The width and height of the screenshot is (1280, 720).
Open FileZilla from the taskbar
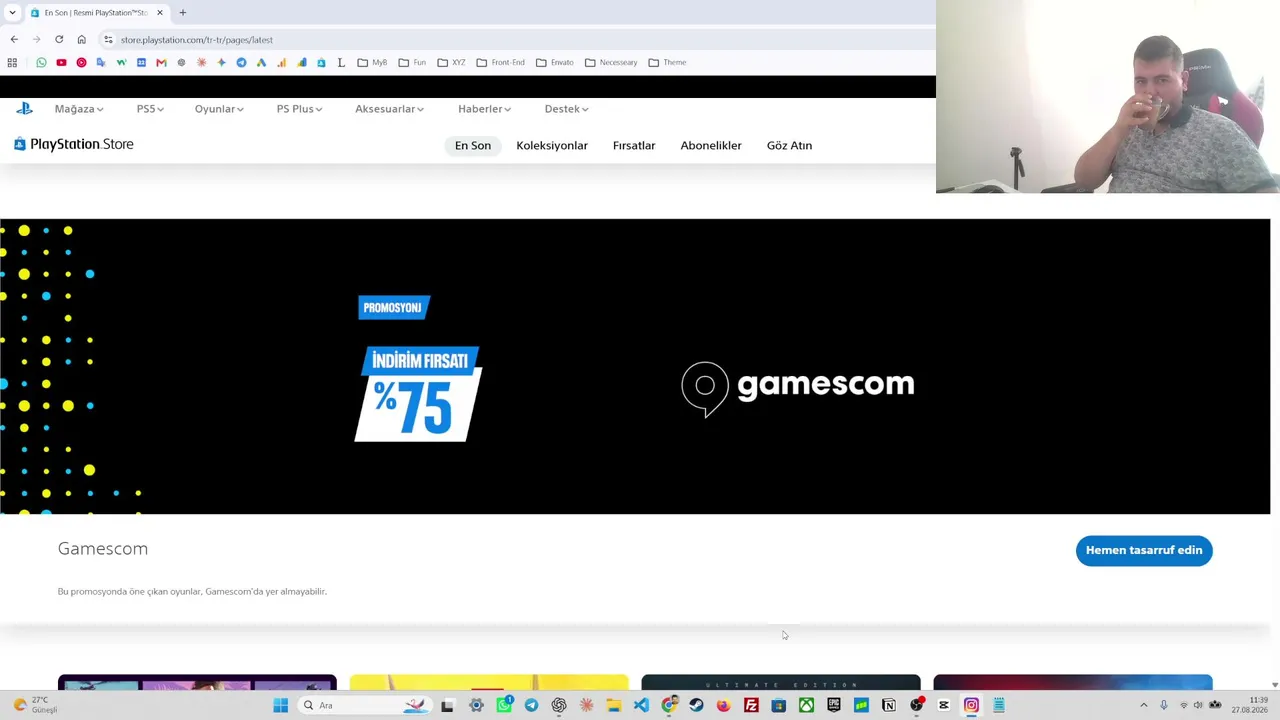coord(751,706)
